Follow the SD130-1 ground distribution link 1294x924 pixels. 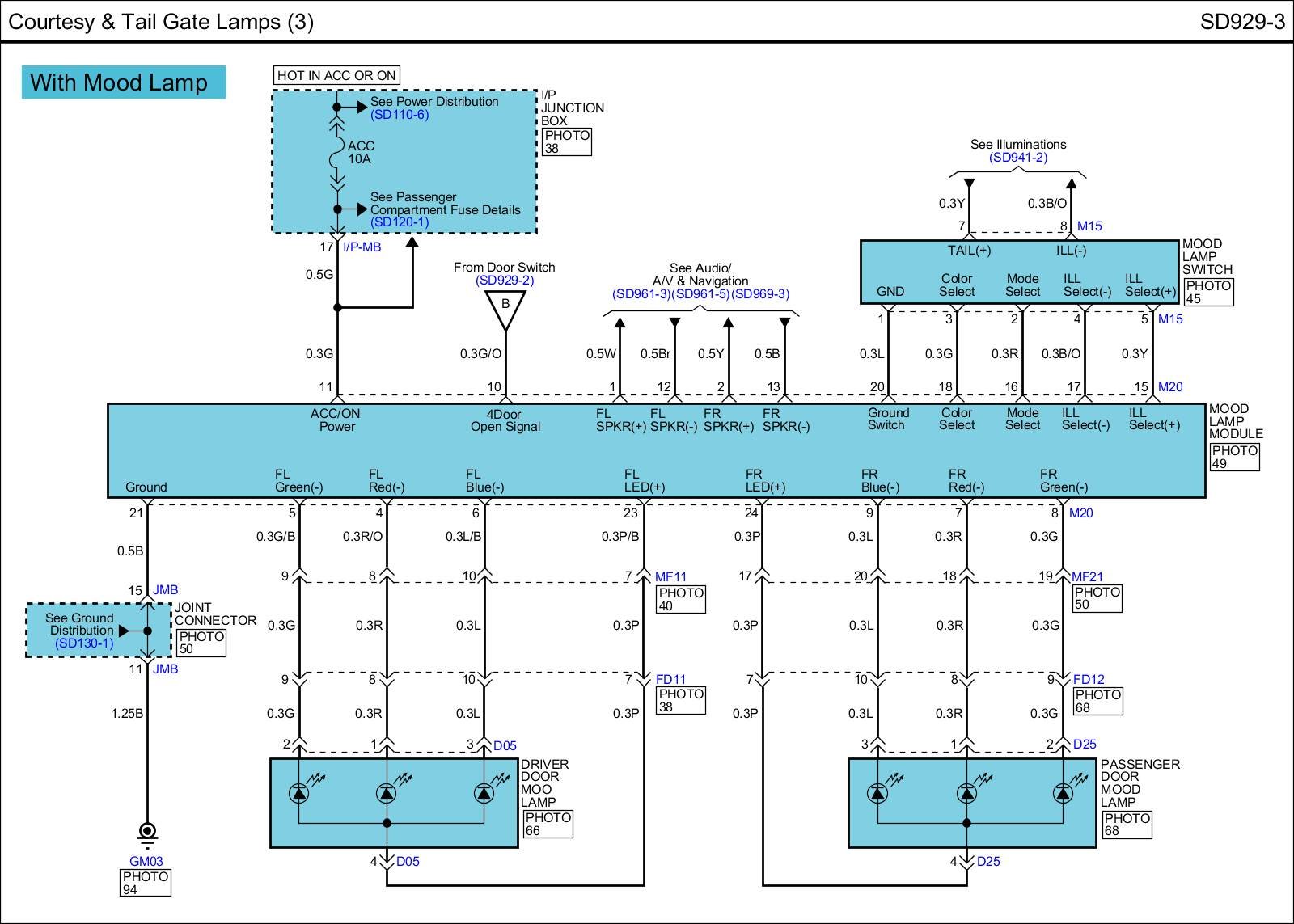84,643
